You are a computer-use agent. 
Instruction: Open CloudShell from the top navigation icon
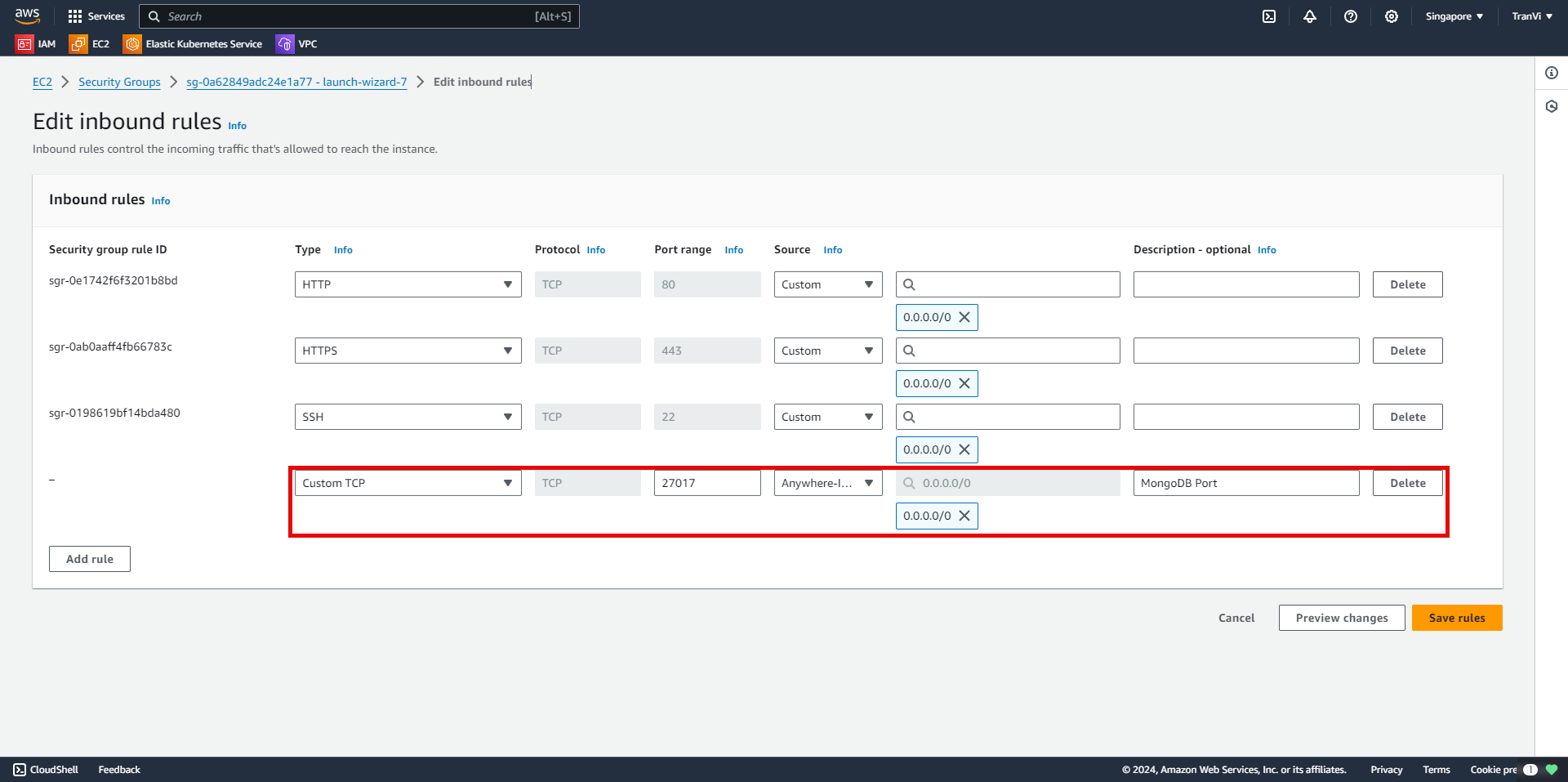tap(1269, 16)
